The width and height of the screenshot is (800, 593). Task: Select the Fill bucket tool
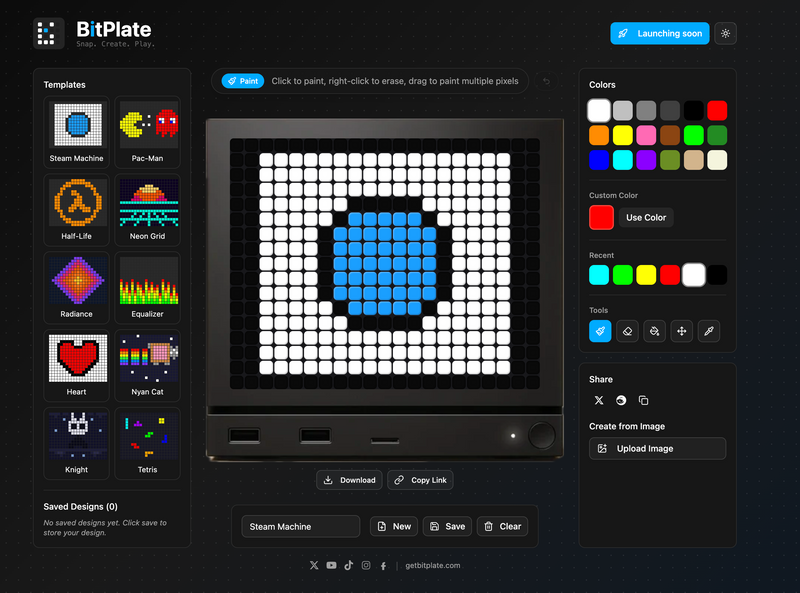point(654,331)
